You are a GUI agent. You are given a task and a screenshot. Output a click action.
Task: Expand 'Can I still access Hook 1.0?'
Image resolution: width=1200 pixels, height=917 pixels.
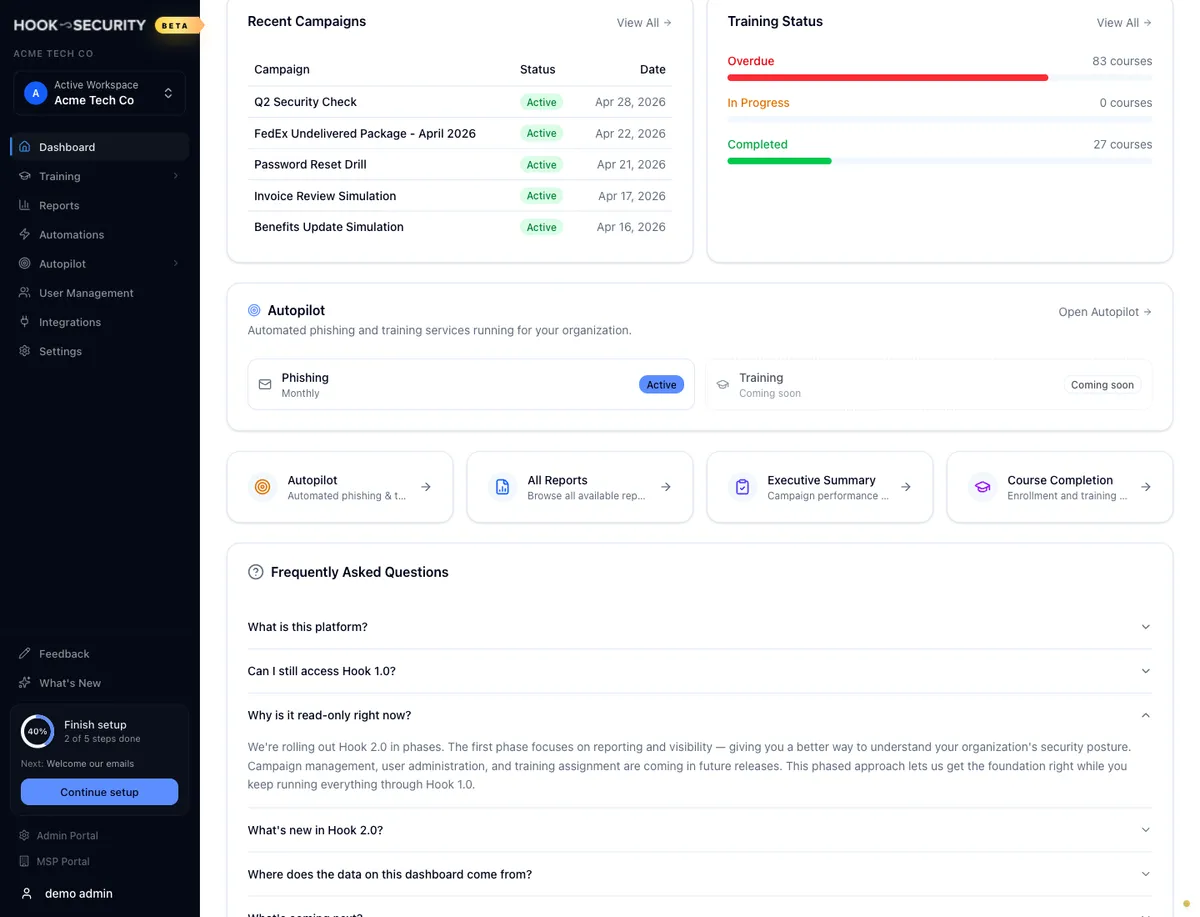(700, 671)
